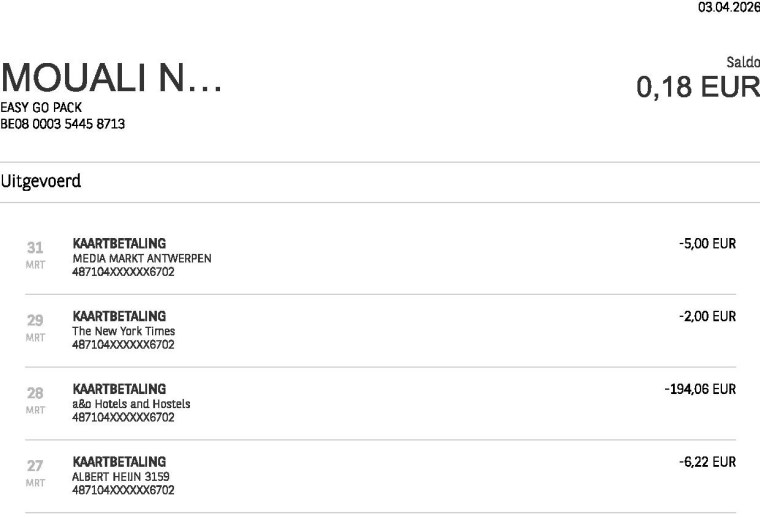
Task: Click the card number under ALBERT HEIJN 3159
Action: [x=123, y=490]
